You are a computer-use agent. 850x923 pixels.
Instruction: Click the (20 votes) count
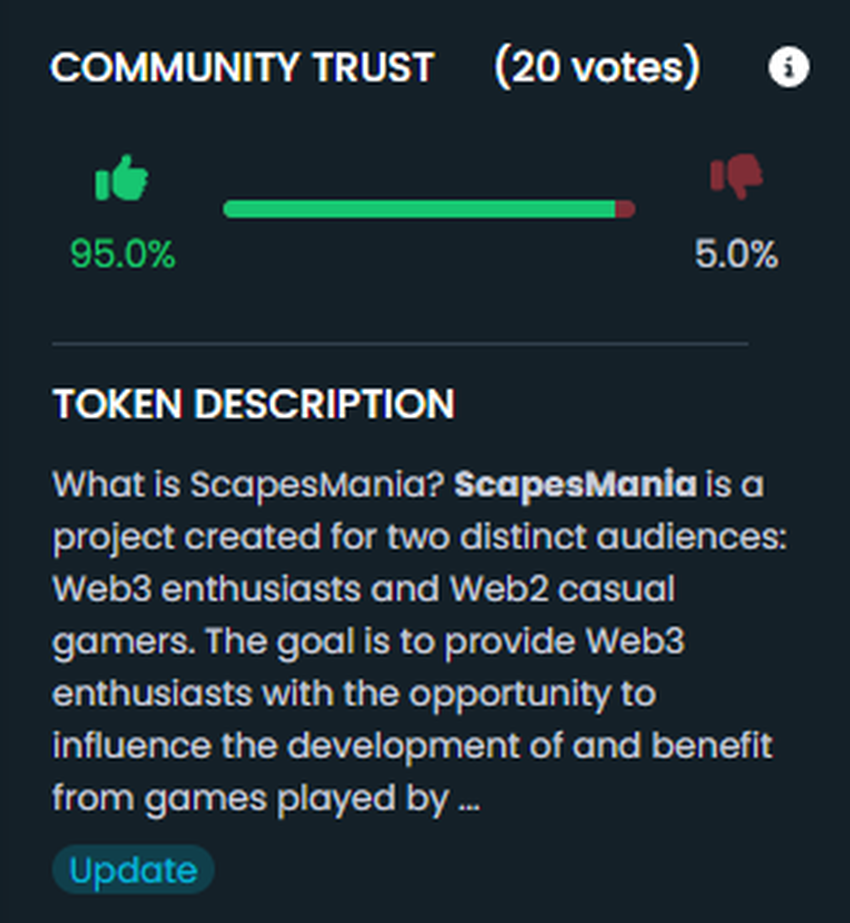(597, 68)
